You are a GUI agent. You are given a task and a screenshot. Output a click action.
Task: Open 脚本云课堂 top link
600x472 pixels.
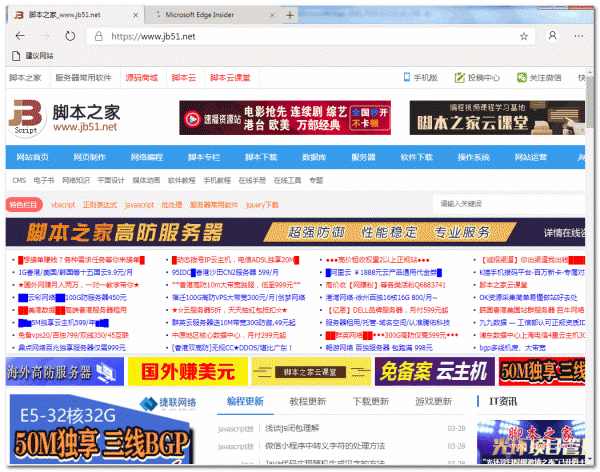[230, 78]
